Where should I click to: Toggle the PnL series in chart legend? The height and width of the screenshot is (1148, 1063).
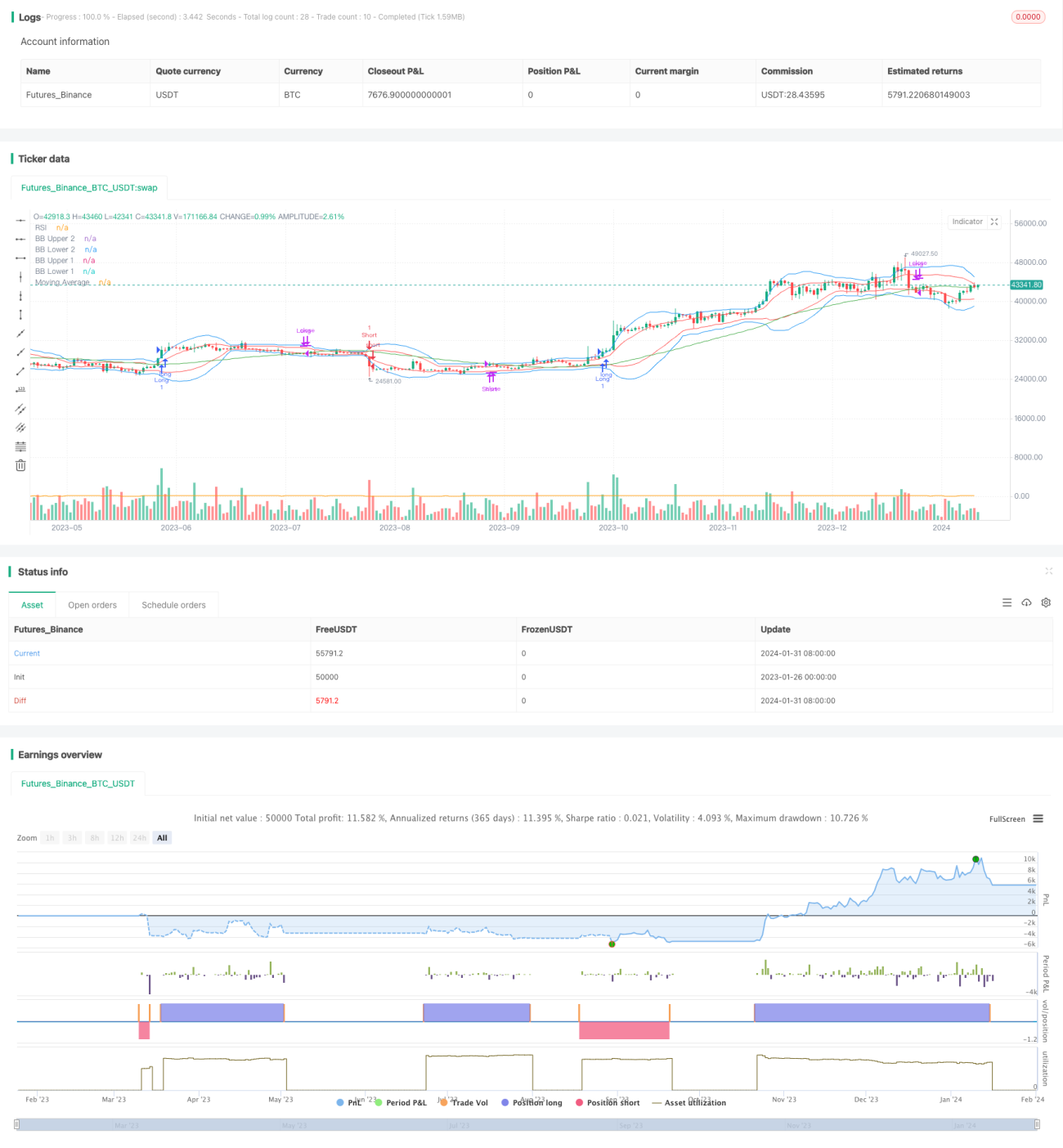(x=349, y=1102)
